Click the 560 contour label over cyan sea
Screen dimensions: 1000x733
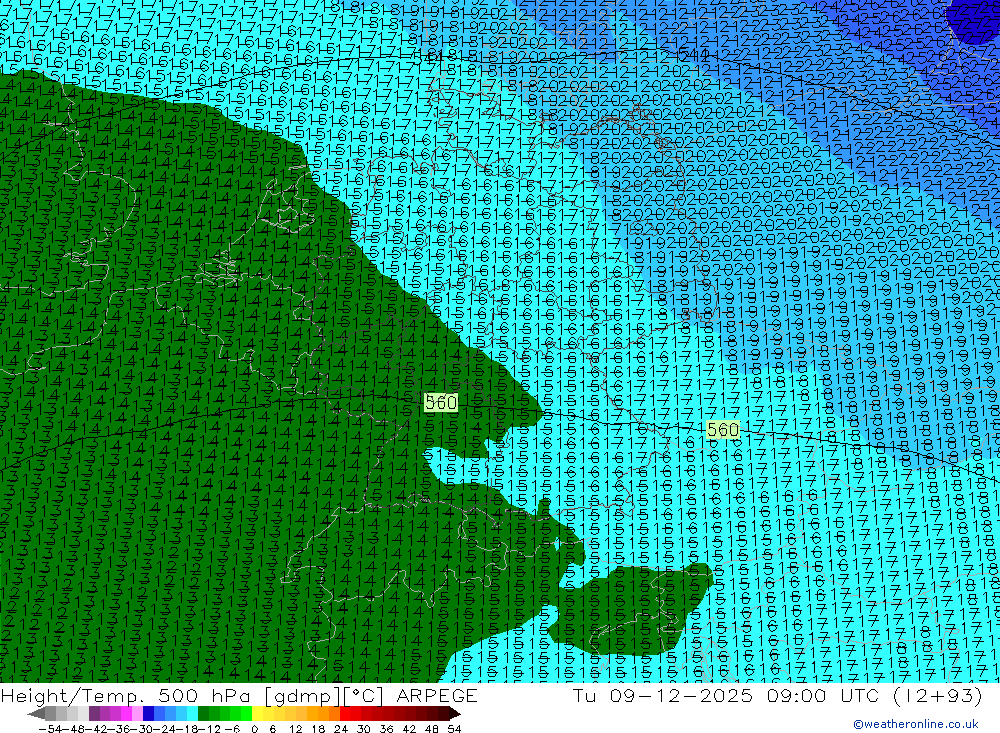click(723, 430)
